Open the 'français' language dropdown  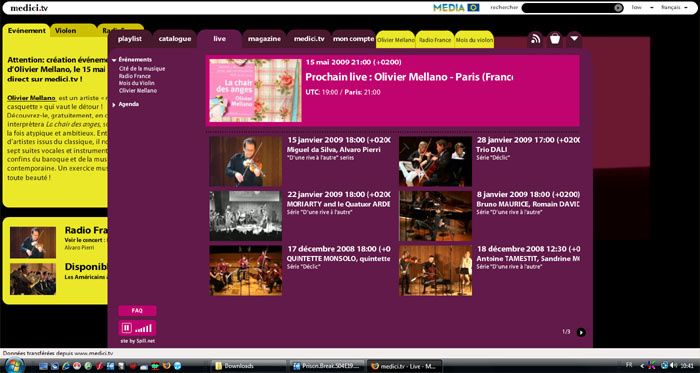coord(674,8)
